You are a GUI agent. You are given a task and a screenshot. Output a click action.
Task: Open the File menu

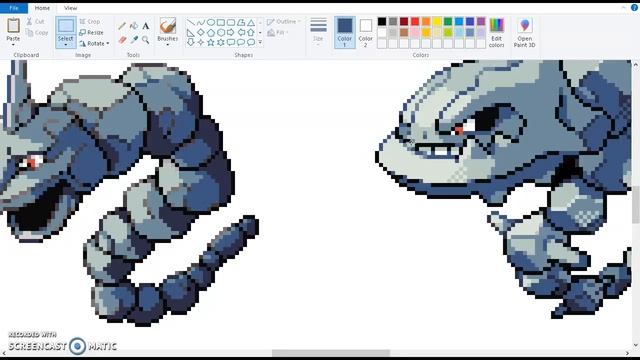pyautogui.click(x=14, y=8)
